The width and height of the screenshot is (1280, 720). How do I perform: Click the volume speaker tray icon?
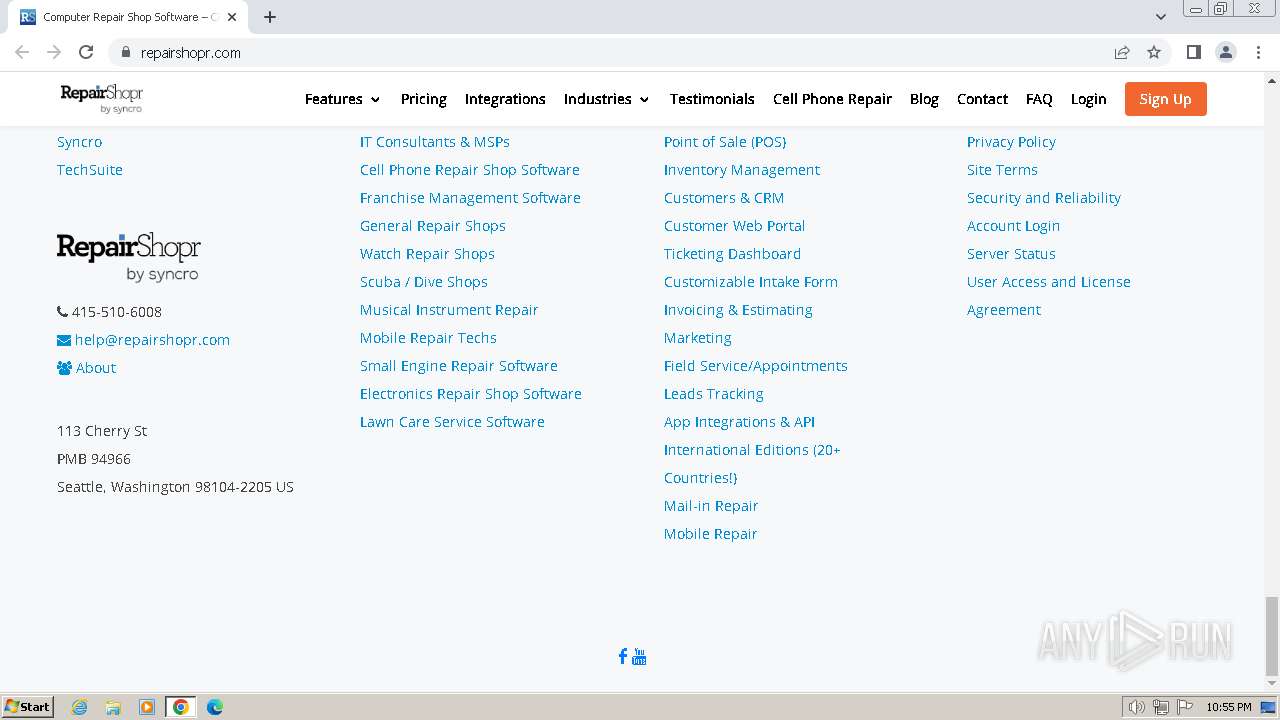click(x=1136, y=707)
